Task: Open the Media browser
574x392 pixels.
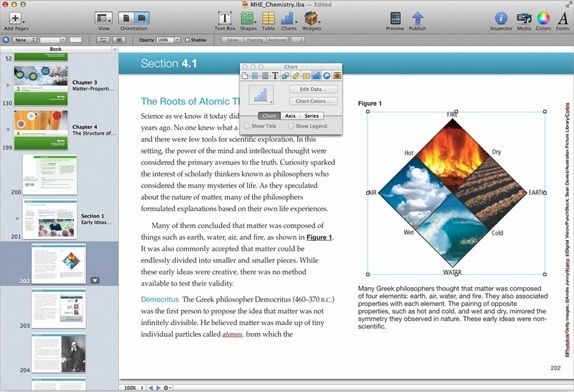Action: [524, 18]
